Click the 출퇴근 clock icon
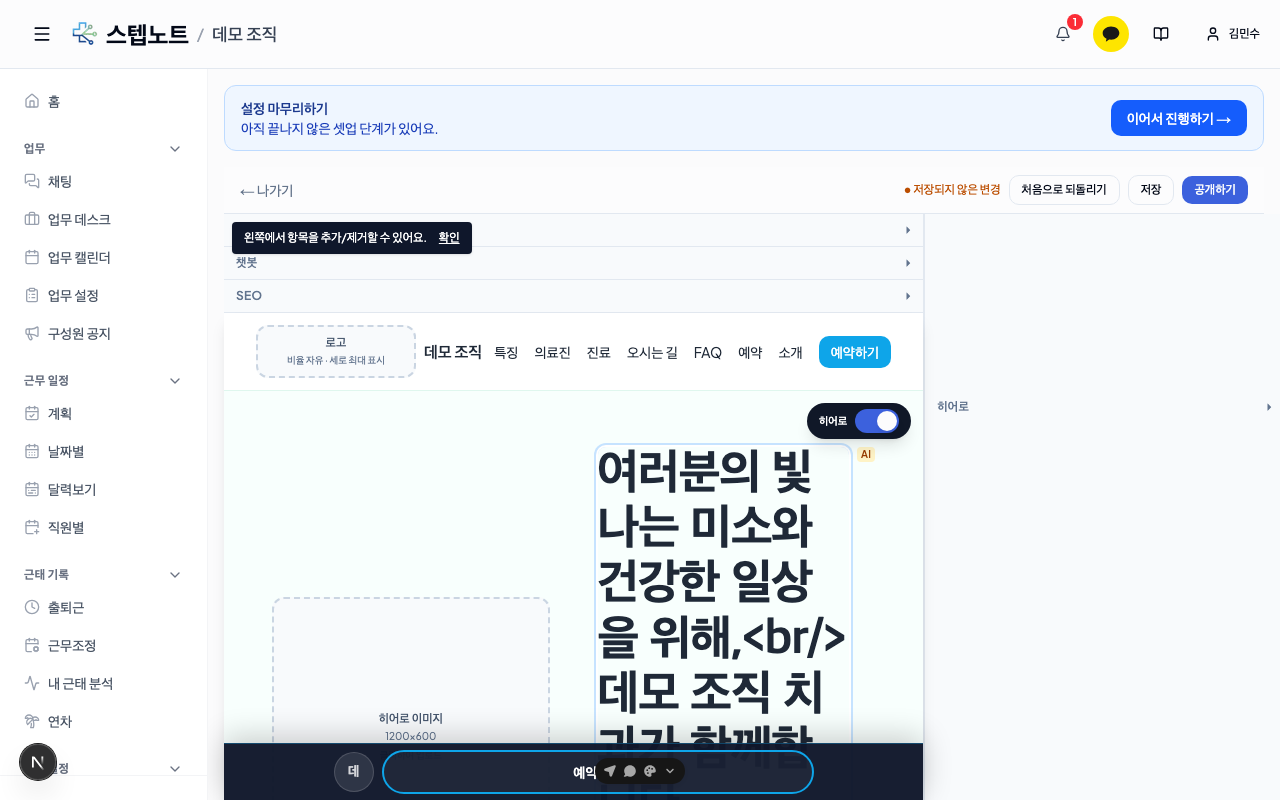Screen dimensions: 1280x800 click(32, 607)
